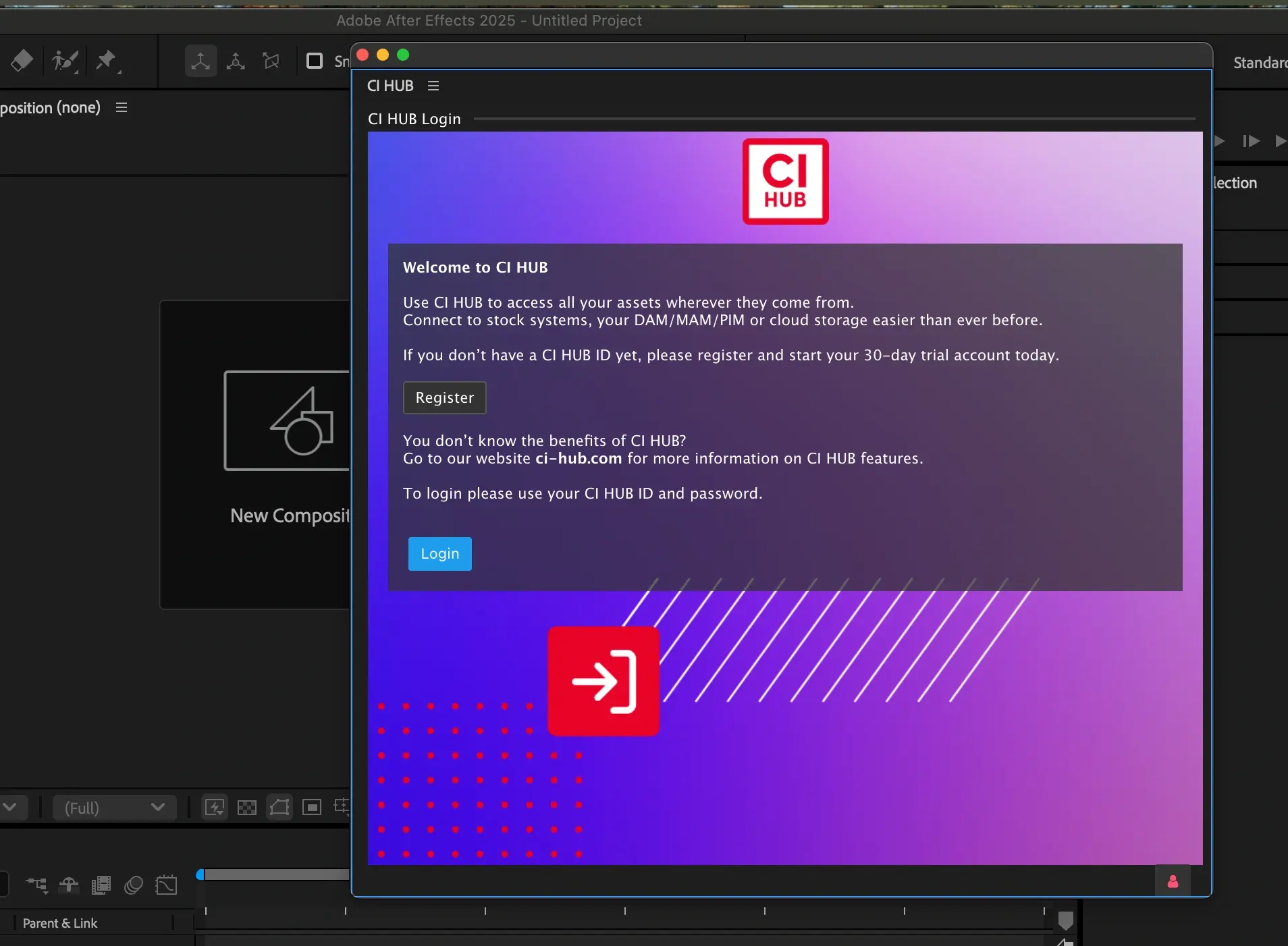
Task: Click the comp marker bin at timeline's right
Action: [1066, 920]
